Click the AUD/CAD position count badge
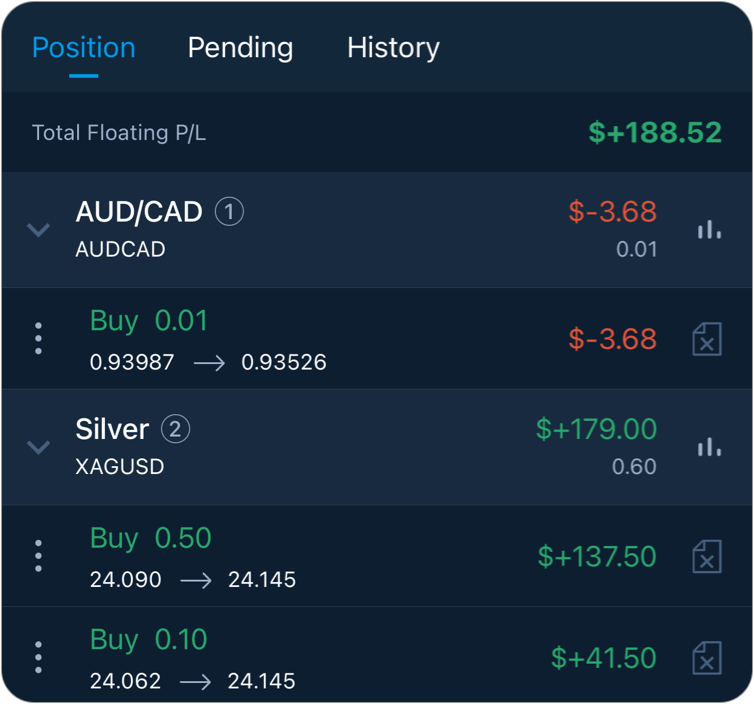 230,212
